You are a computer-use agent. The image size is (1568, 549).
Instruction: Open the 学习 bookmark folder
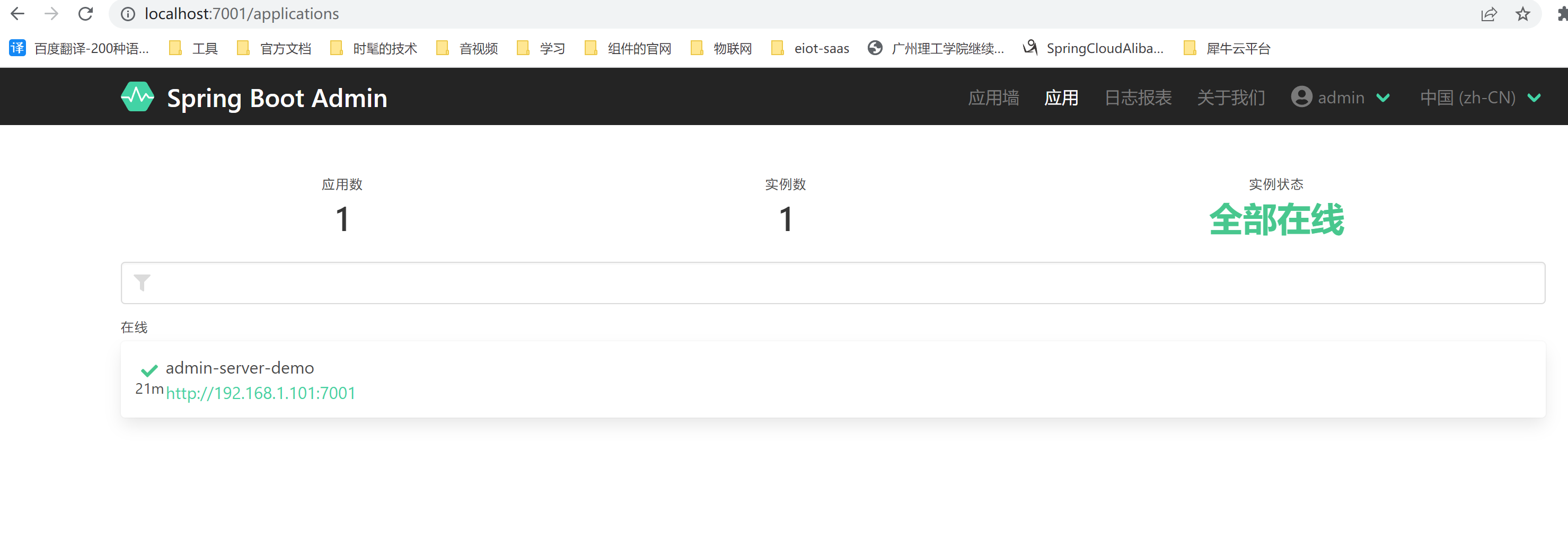[541, 48]
